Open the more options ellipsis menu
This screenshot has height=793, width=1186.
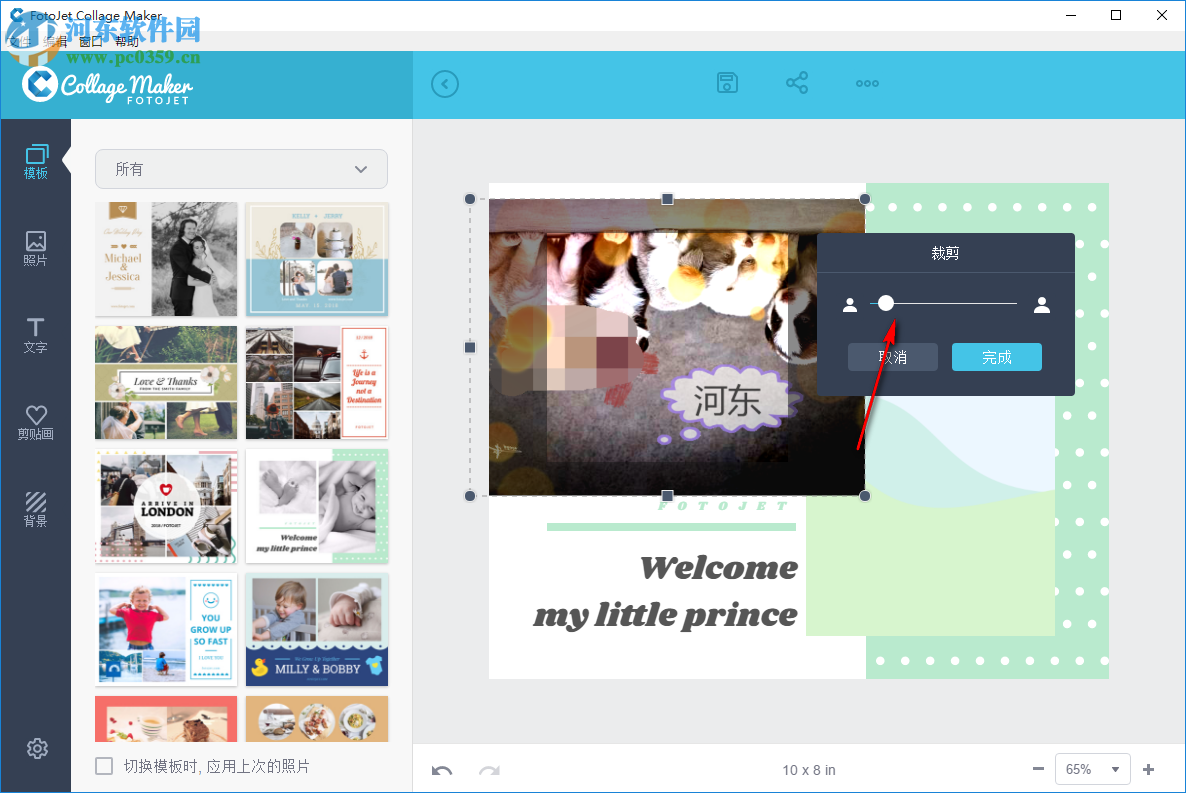[866, 83]
